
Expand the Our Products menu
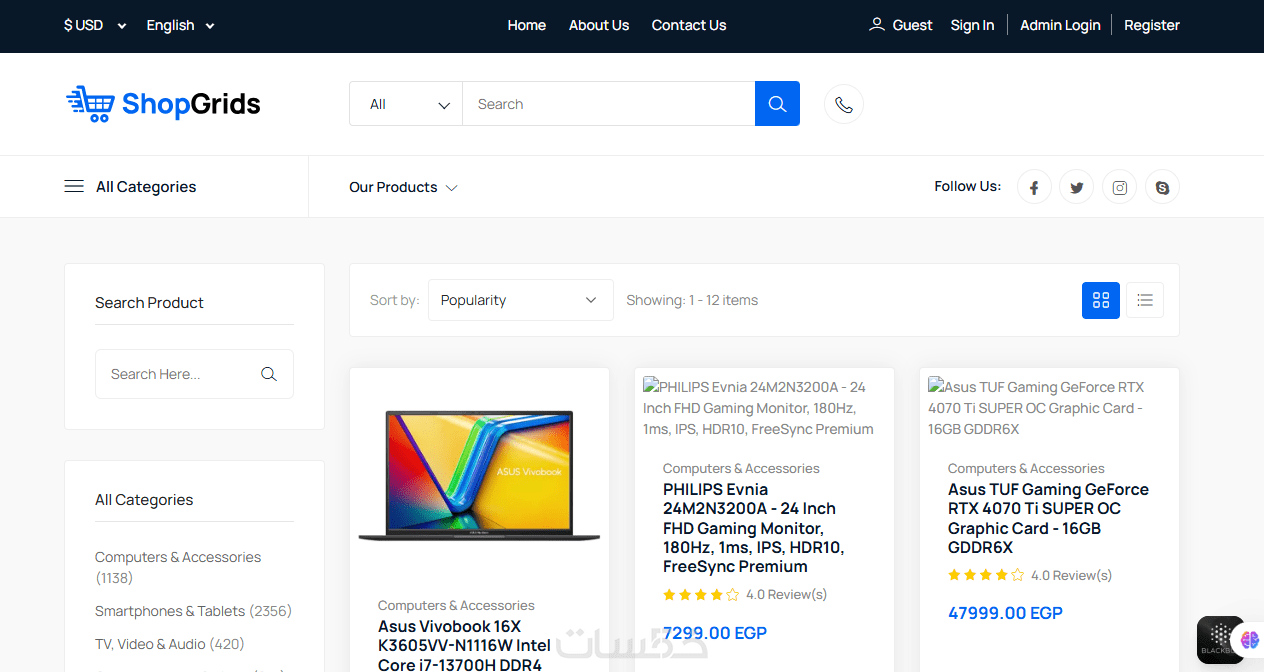pyautogui.click(x=403, y=187)
